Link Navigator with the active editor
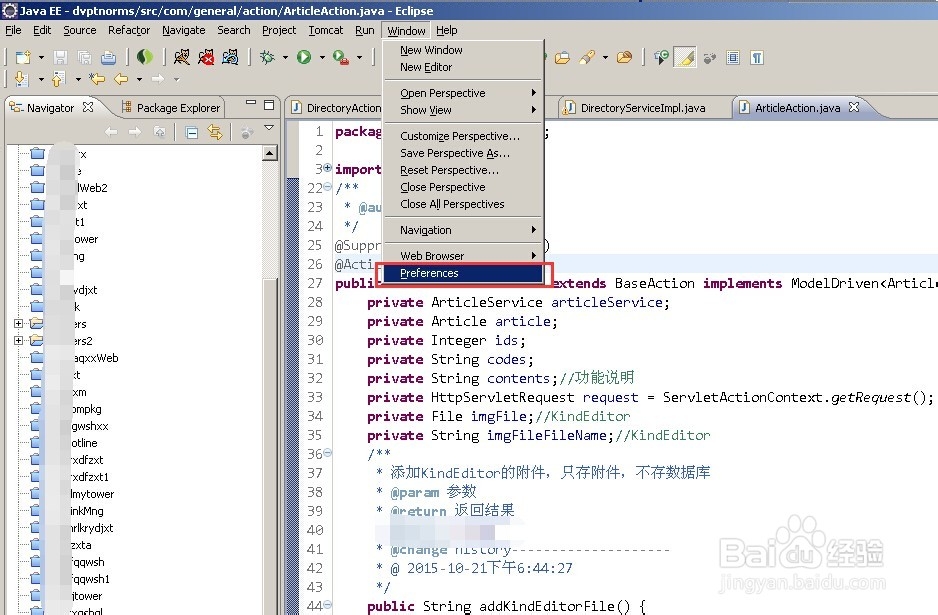The image size is (938, 615). [214, 132]
